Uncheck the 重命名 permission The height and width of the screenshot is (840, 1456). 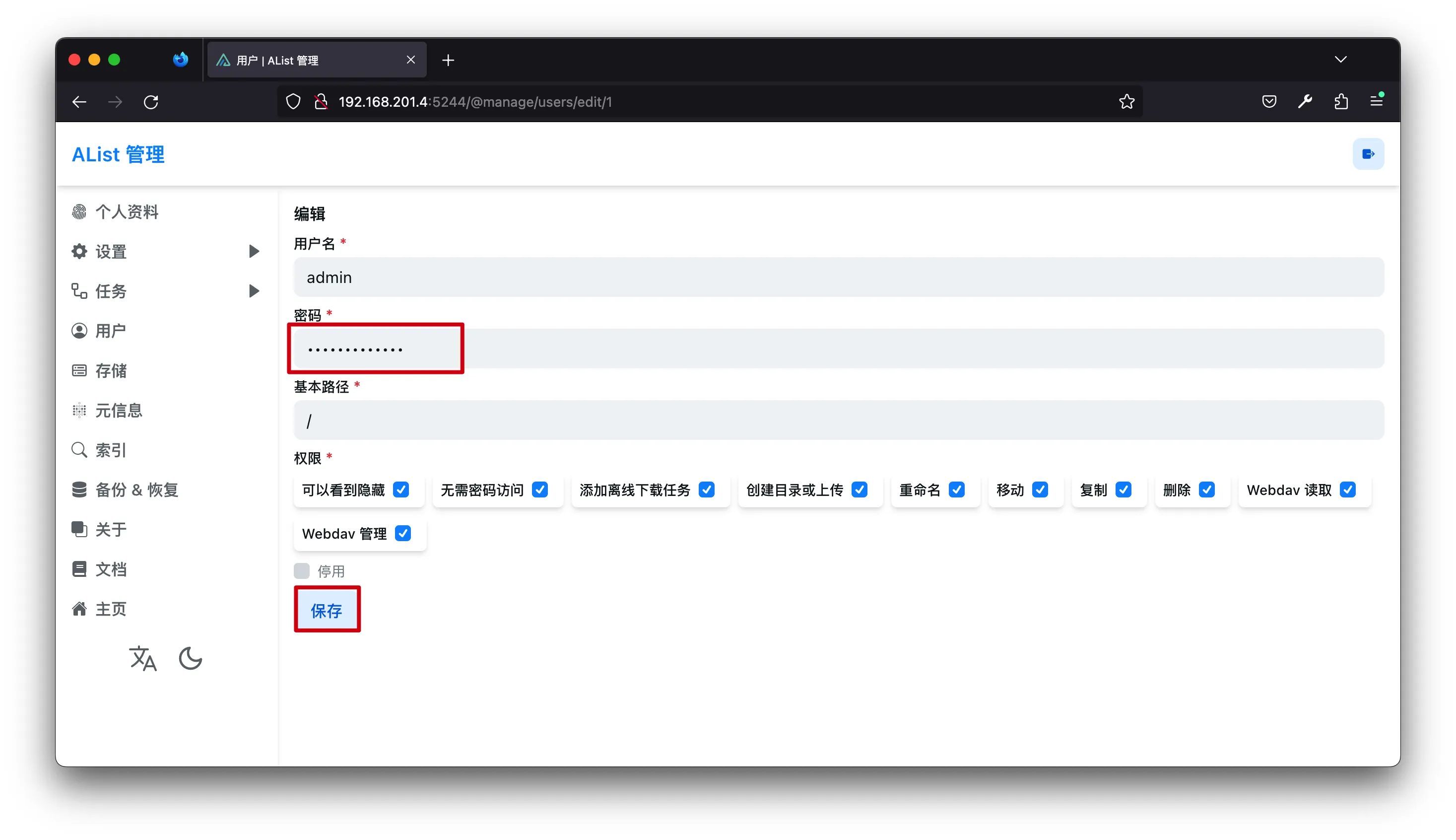coord(957,490)
